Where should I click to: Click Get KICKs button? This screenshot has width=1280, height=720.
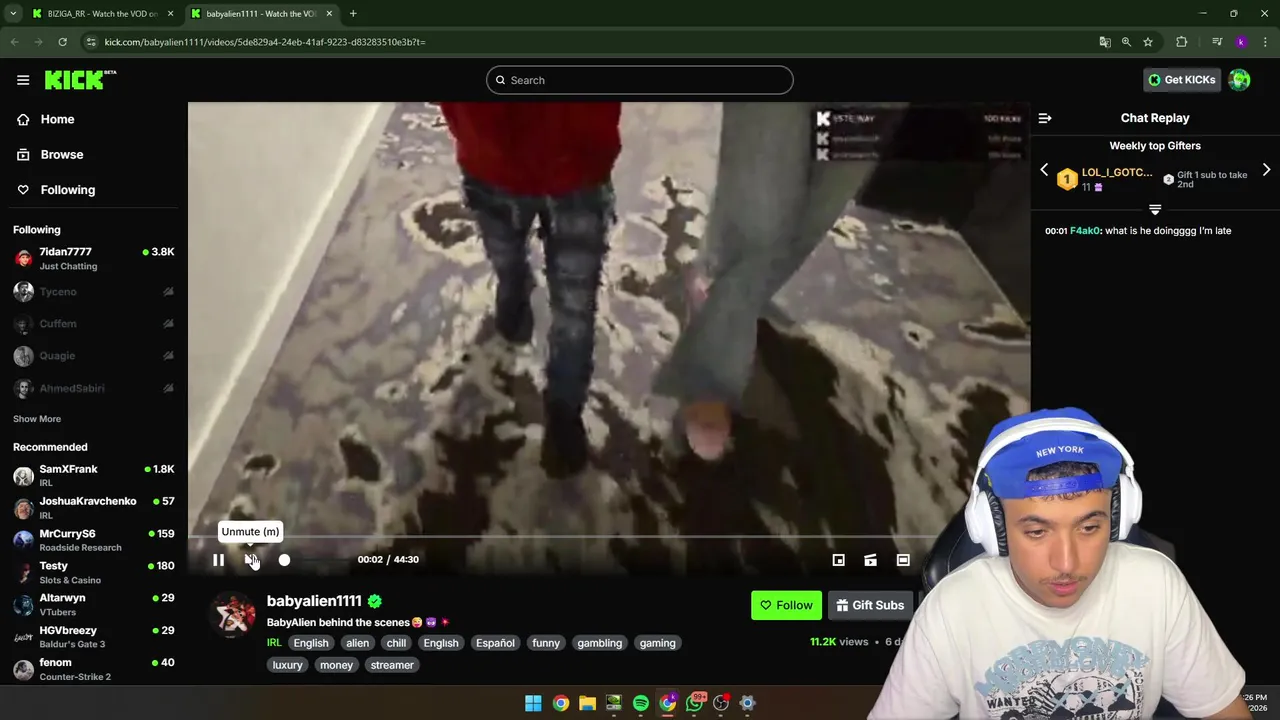pos(1181,80)
